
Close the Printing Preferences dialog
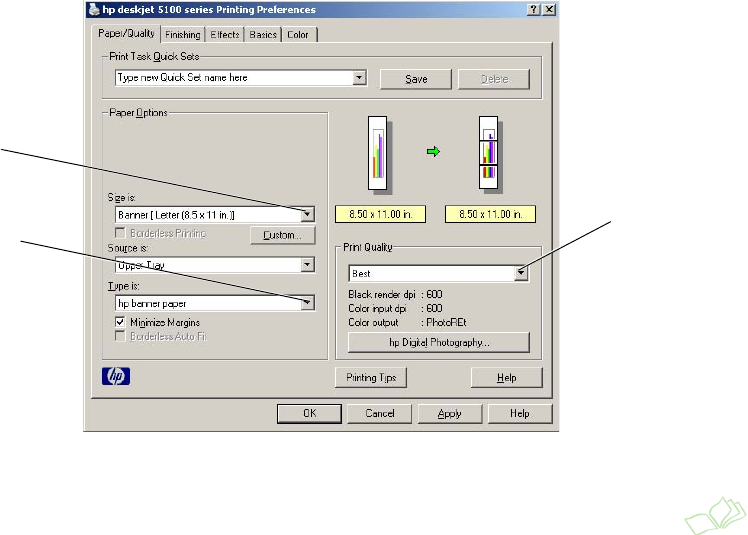pos(550,9)
